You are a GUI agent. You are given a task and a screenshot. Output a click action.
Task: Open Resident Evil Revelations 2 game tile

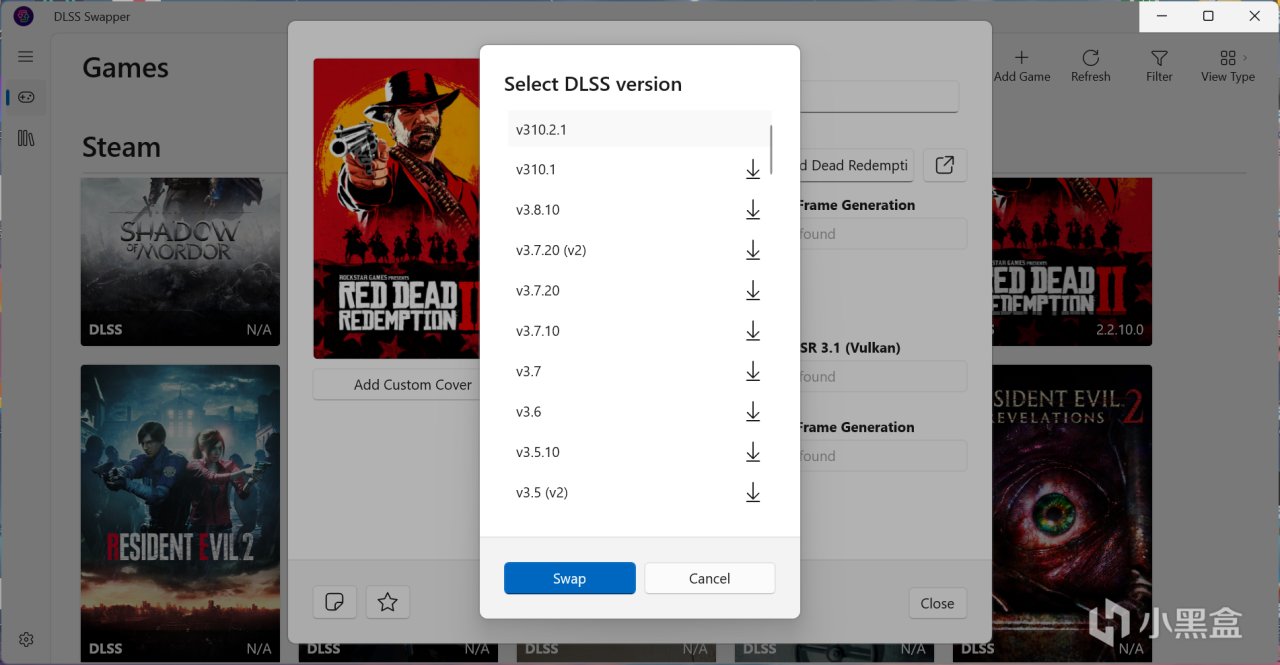1072,512
